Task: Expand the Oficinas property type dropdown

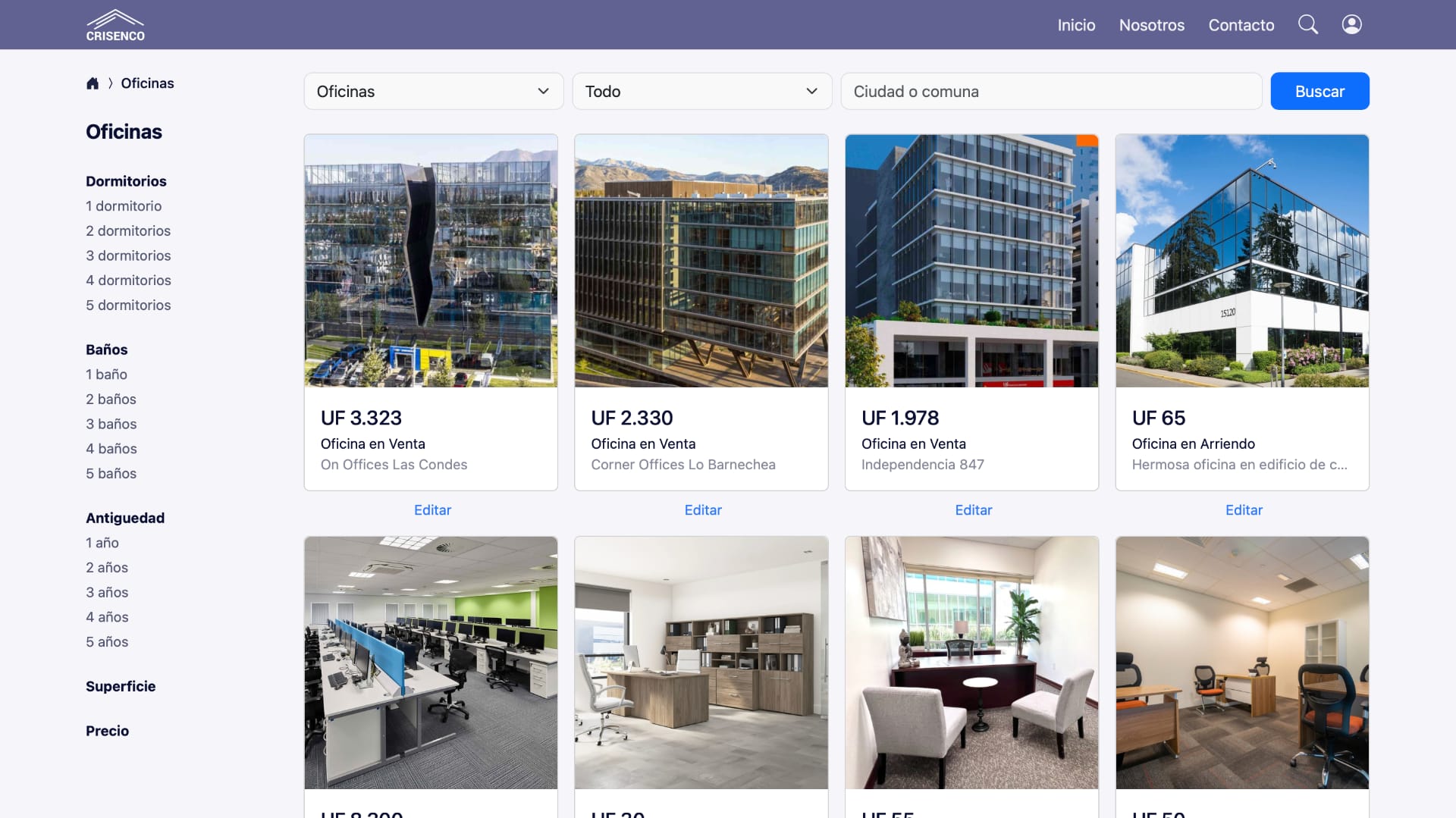Action: (434, 91)
